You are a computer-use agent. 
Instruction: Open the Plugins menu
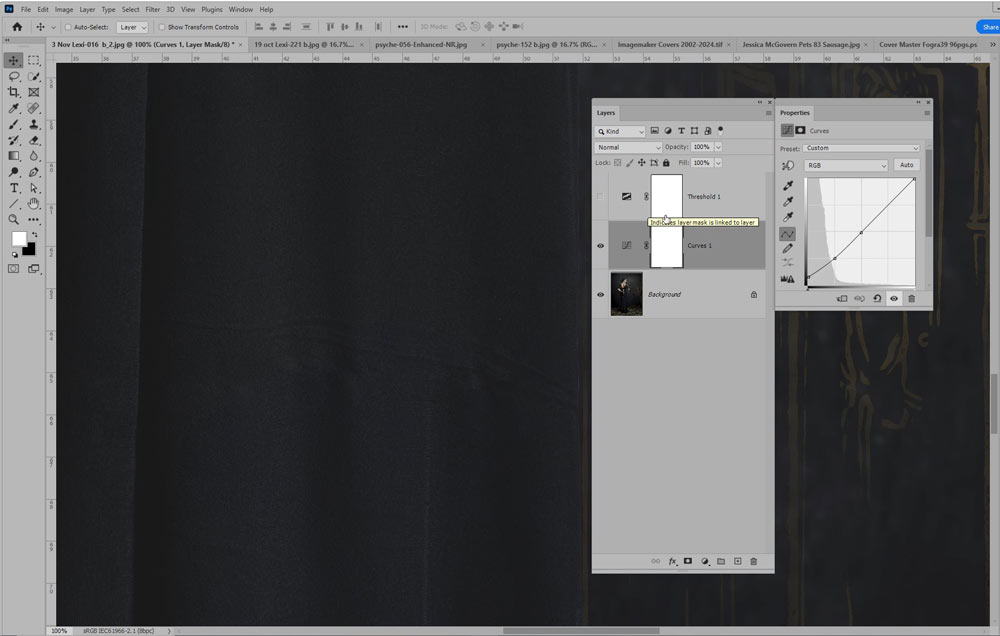click(x=212, y=10)
